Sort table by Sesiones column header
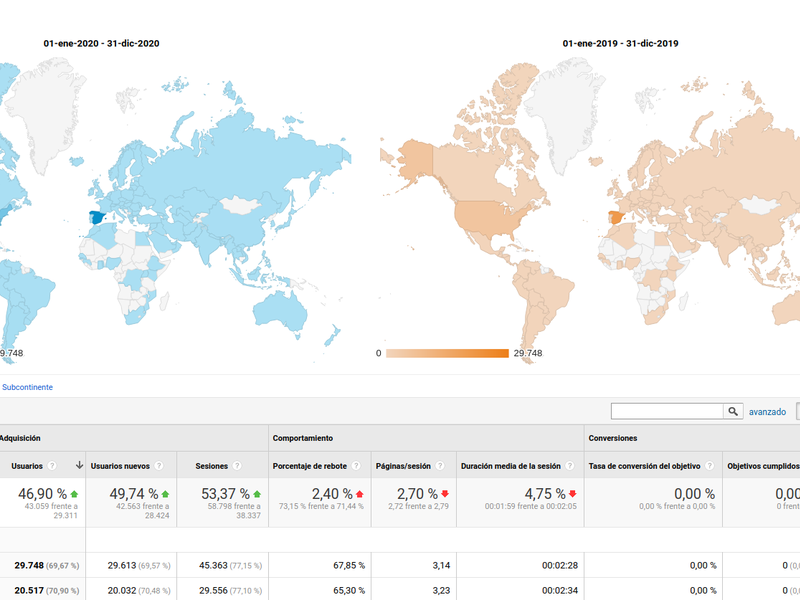This screenshot has width=800, height=600. pyautogui.click(x=211, y=466)
